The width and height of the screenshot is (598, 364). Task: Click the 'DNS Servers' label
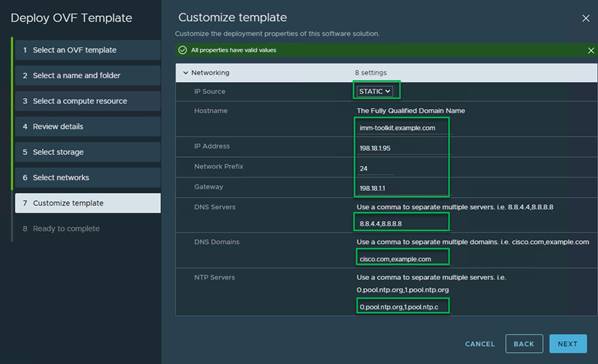tap(215, 207)
